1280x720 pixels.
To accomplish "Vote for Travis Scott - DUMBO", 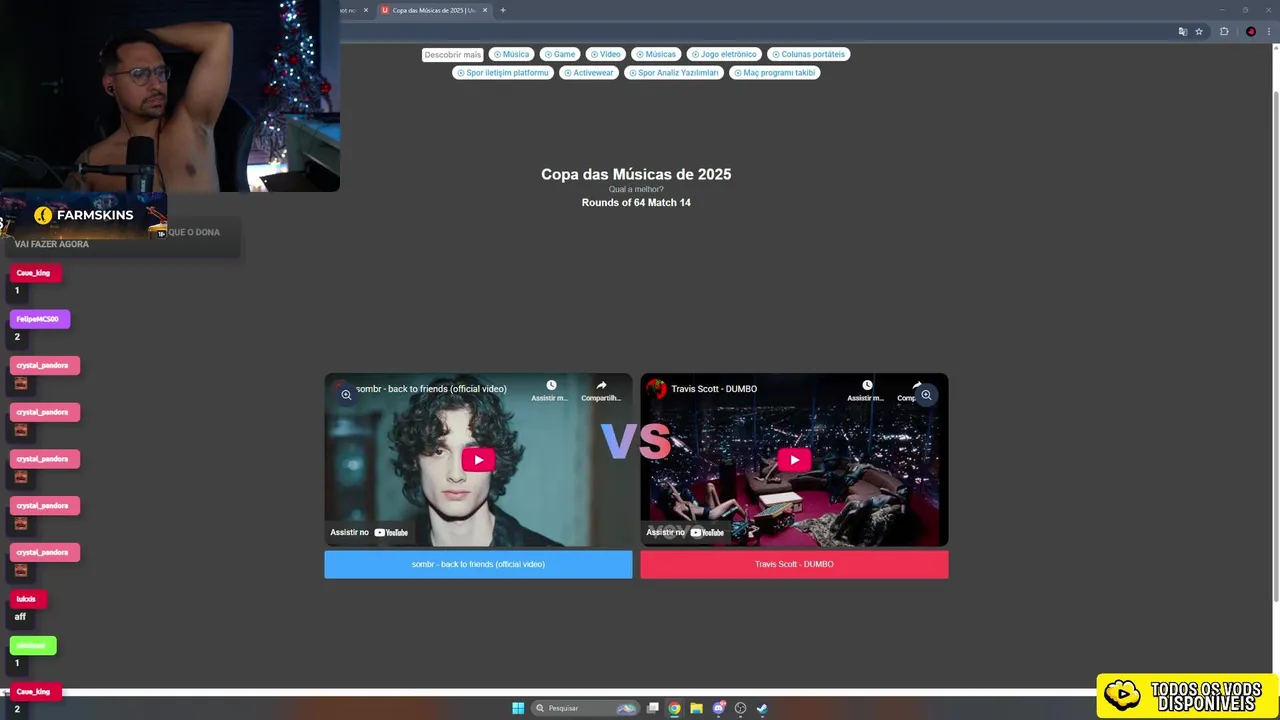I will 794,564.
